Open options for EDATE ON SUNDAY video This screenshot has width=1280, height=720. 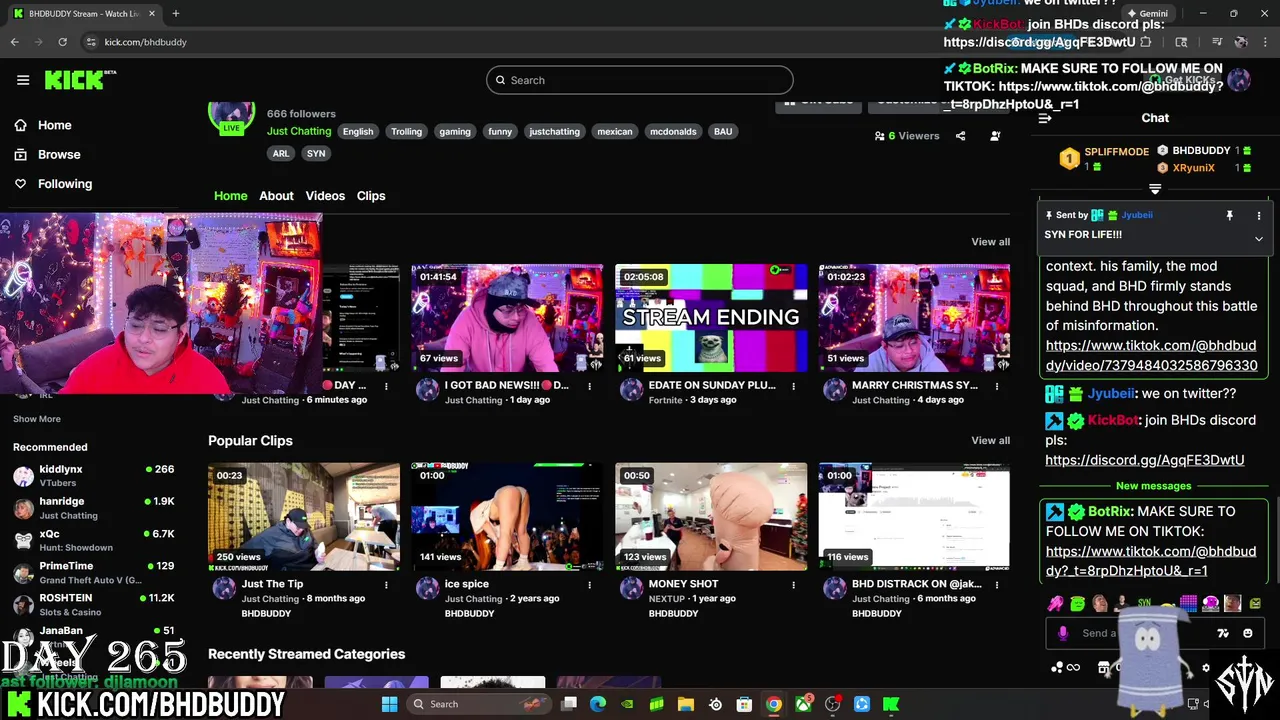point(794,386)
